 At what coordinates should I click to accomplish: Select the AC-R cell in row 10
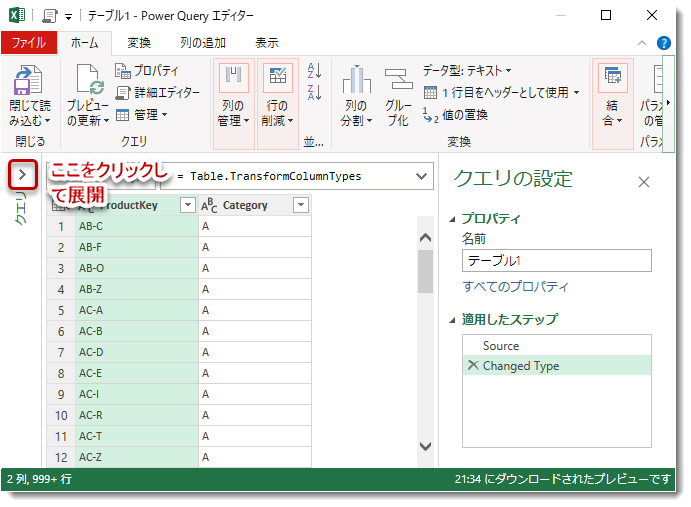(x=137, y=415)
